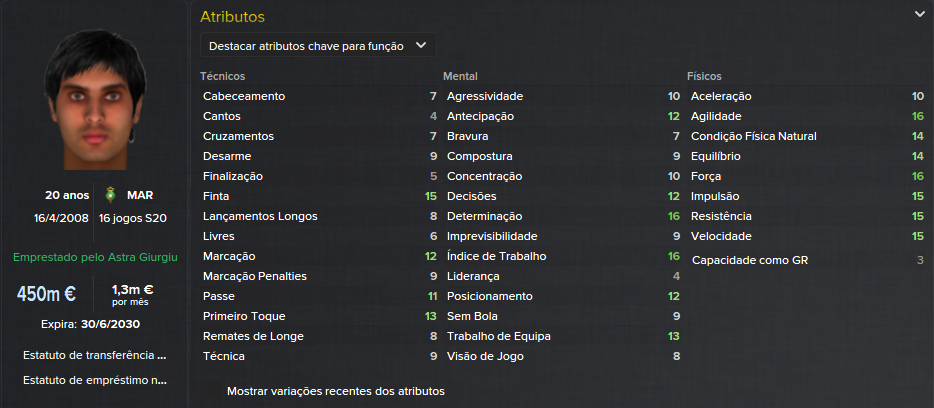Toggle Mostrar variações recentes dos atributos
Viewport: 934px width, 408px height.
pyautogui.click(x=335, y=391)
